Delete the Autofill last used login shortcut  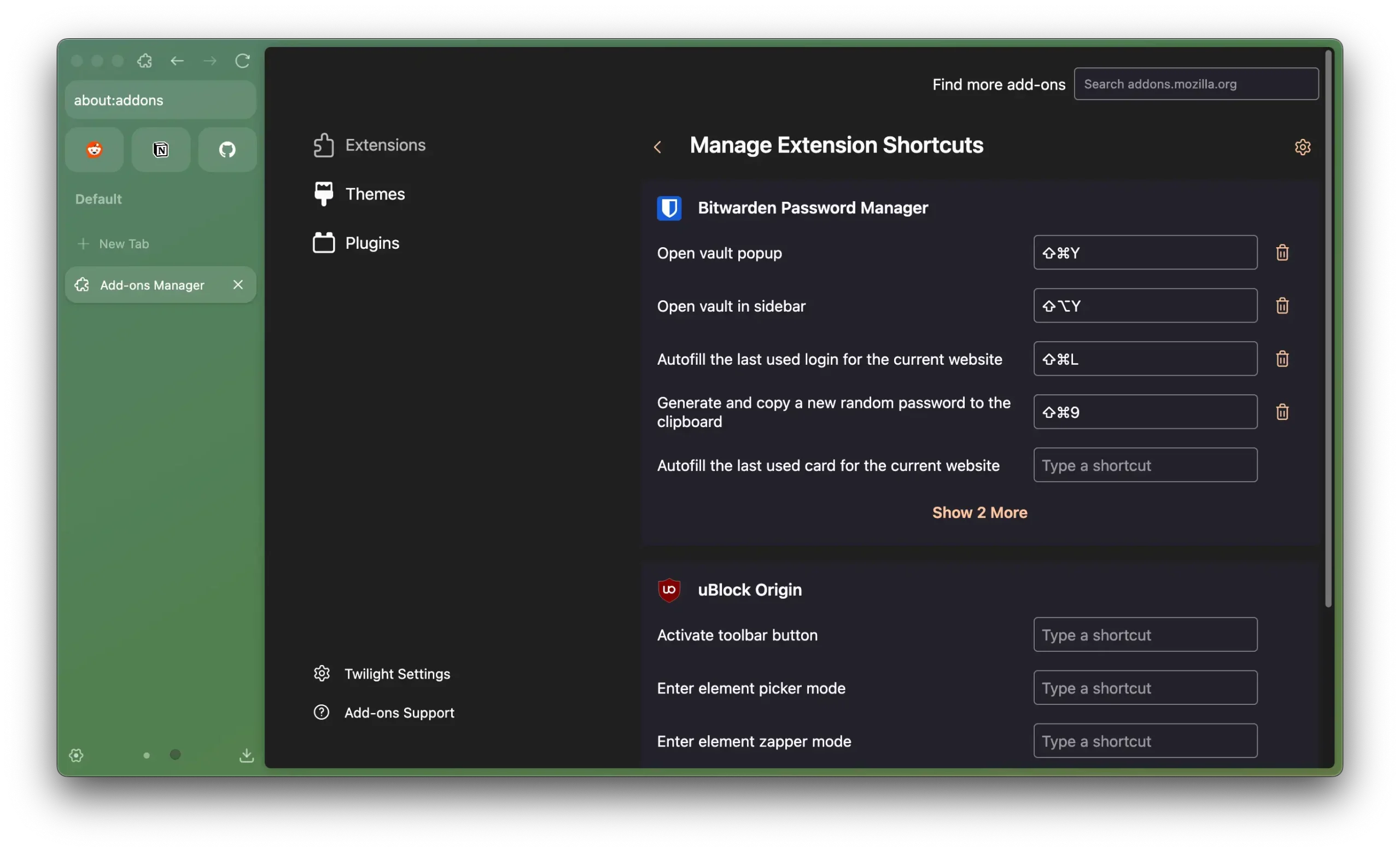tap(1282, 358)
